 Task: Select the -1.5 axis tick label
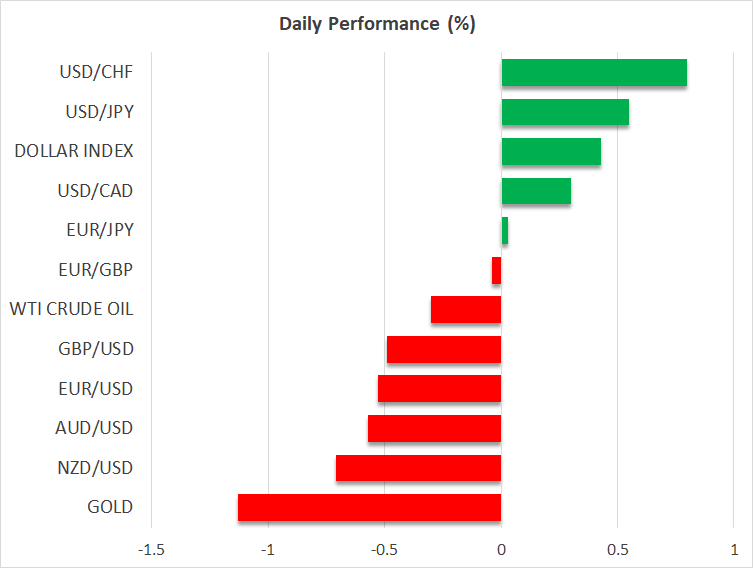(x=152, y=549)
